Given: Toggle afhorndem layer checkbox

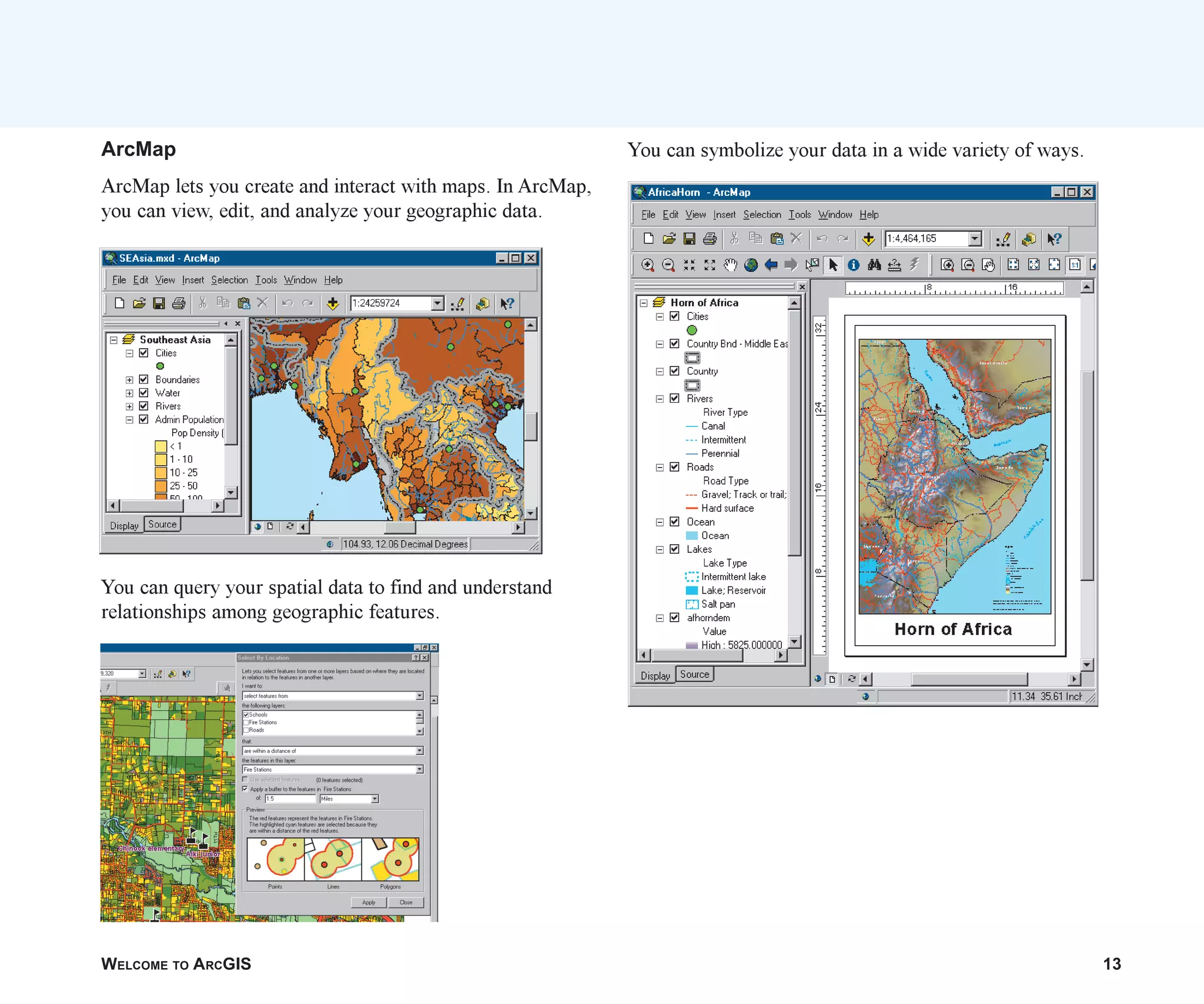Looking at the screenshot, I should 675,618.
